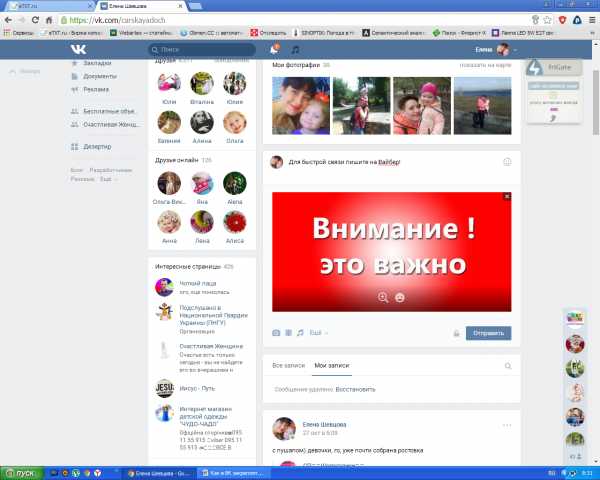Screen dimensions: 600x480
Task: Click the Дезертир apps icon in sidebar
Action: [x=75, y=147]
